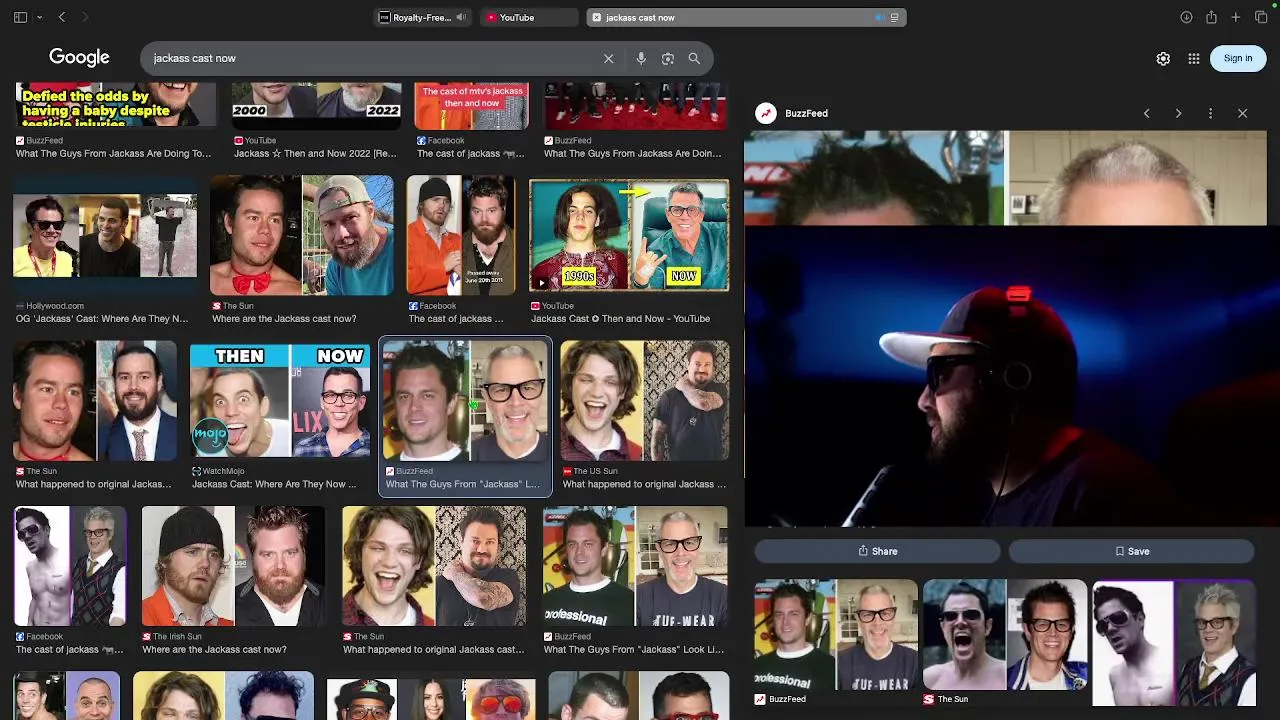Go to the next image in the preview panel
The height and width of the screenshot is (720, 1280).
(1178, 113)
